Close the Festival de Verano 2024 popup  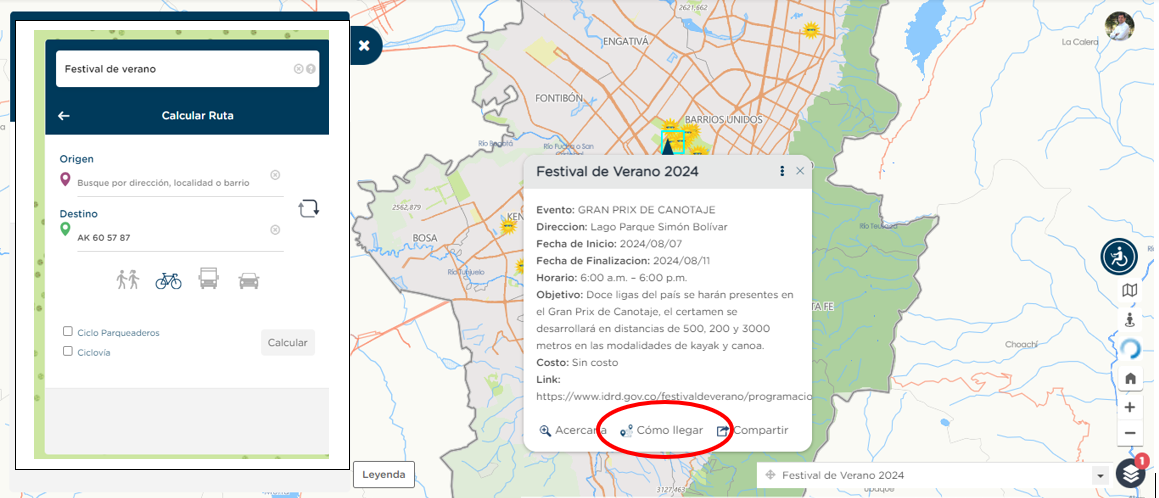pyautogui.click(x=800, y=171)
